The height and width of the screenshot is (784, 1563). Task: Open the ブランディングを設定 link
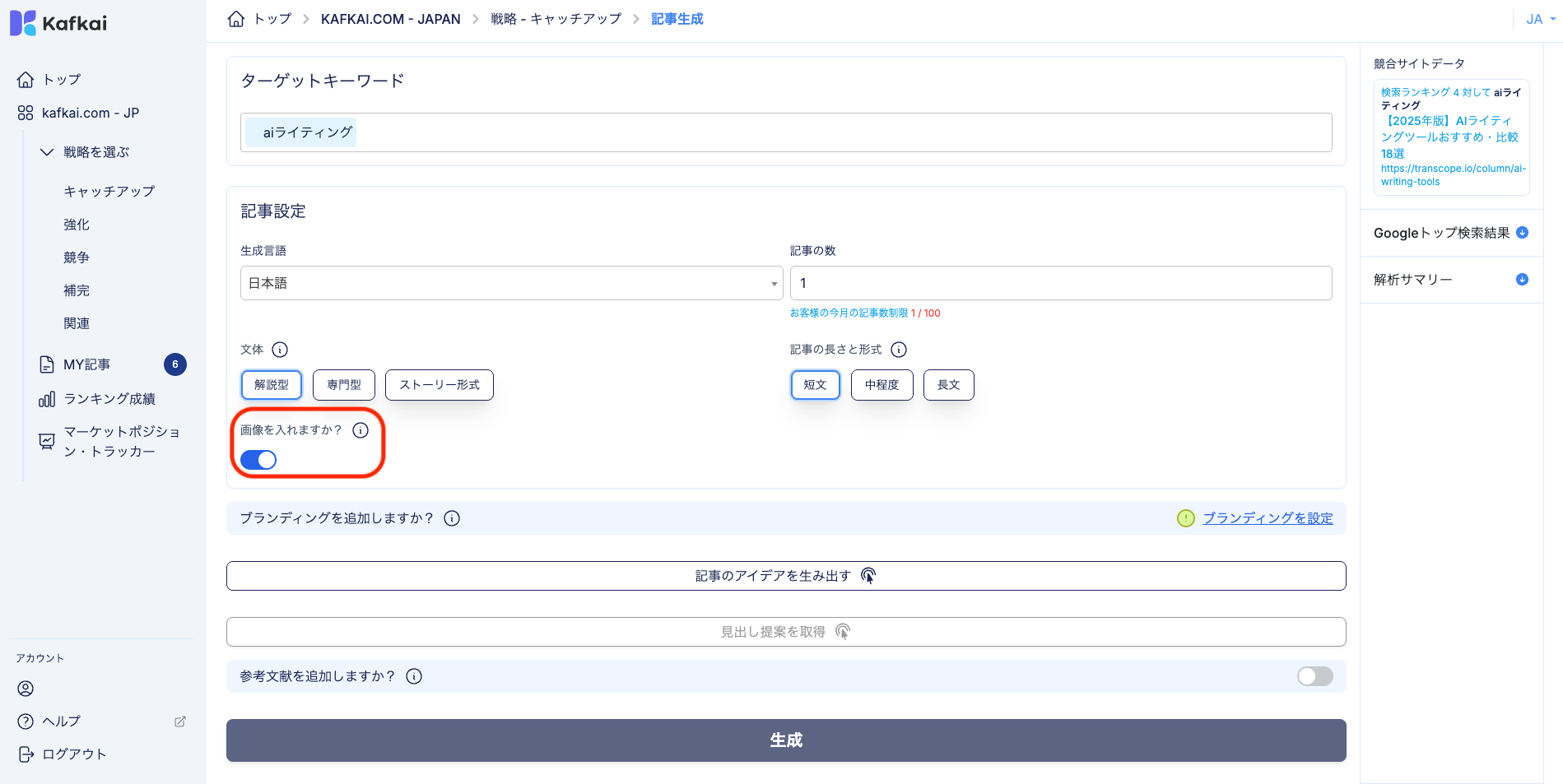[1268, 518]
